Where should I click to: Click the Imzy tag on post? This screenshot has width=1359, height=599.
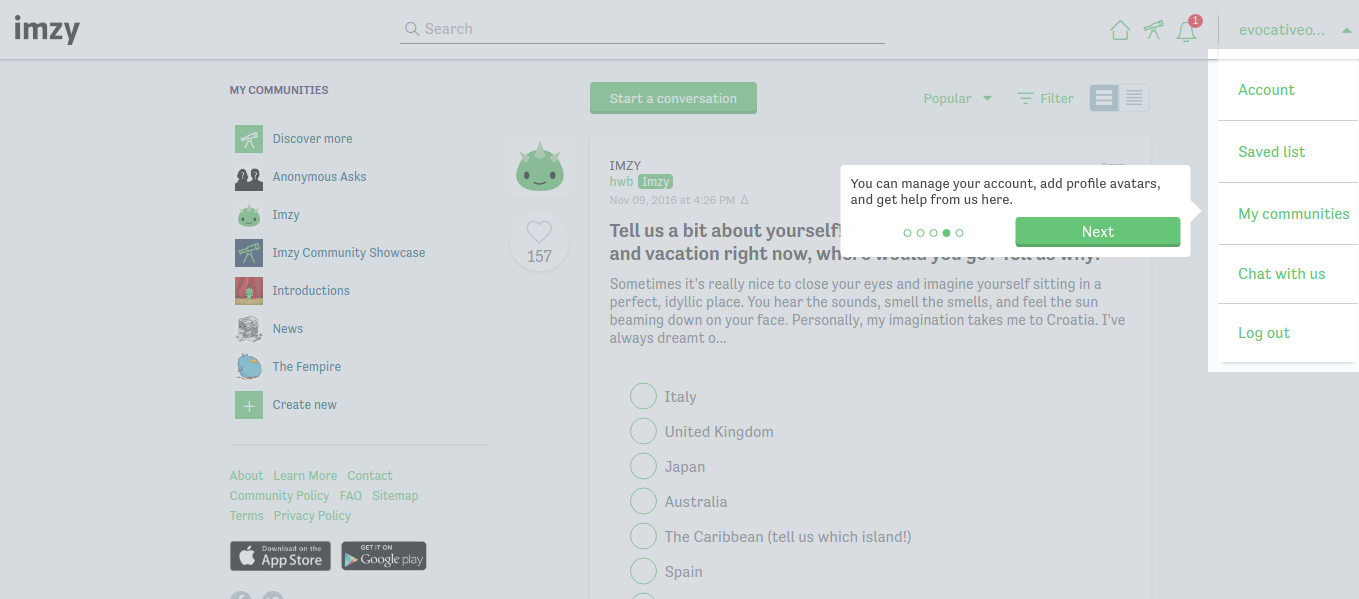[x=655, y=182]
